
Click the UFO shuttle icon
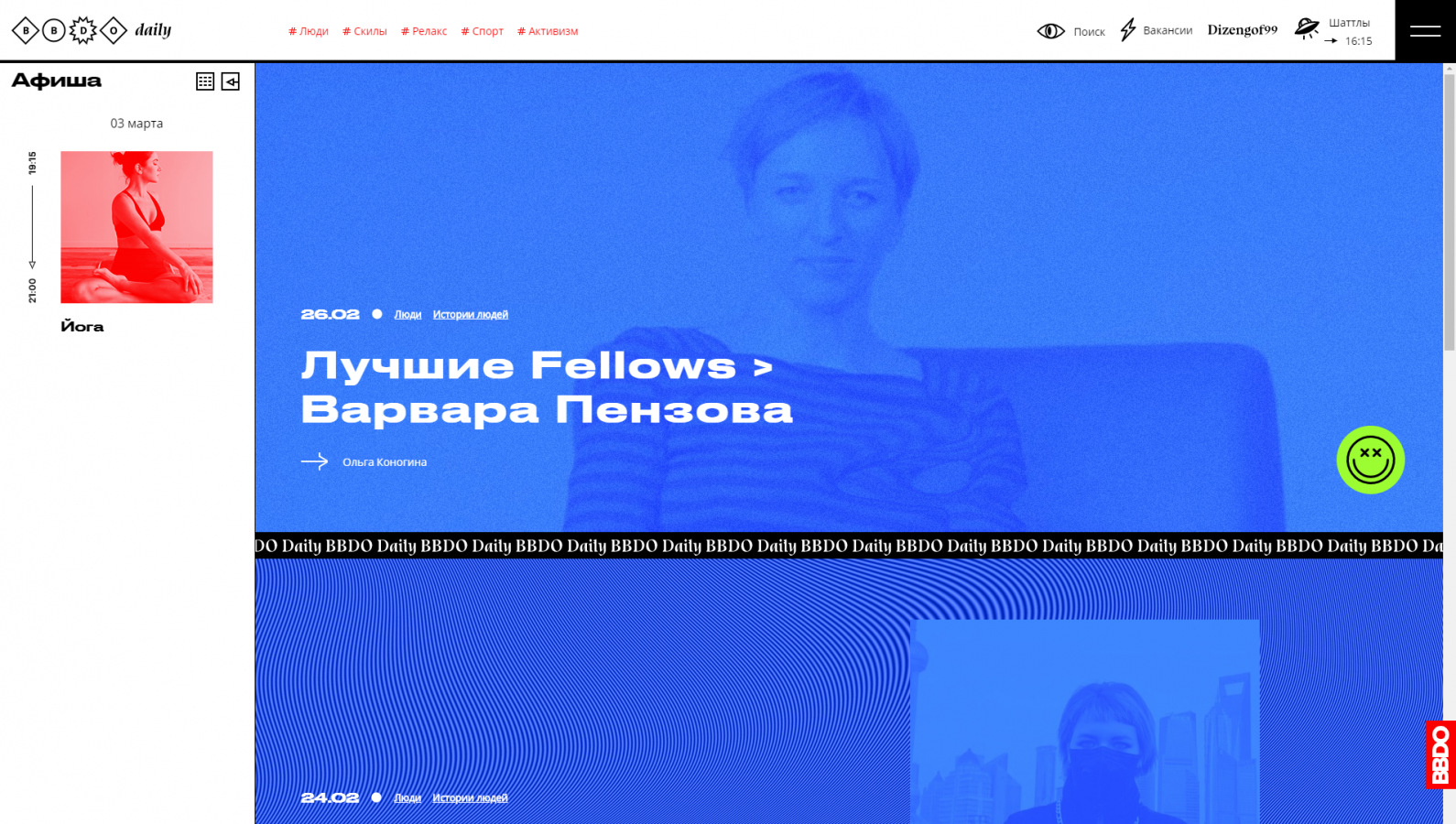point(1307,28)
